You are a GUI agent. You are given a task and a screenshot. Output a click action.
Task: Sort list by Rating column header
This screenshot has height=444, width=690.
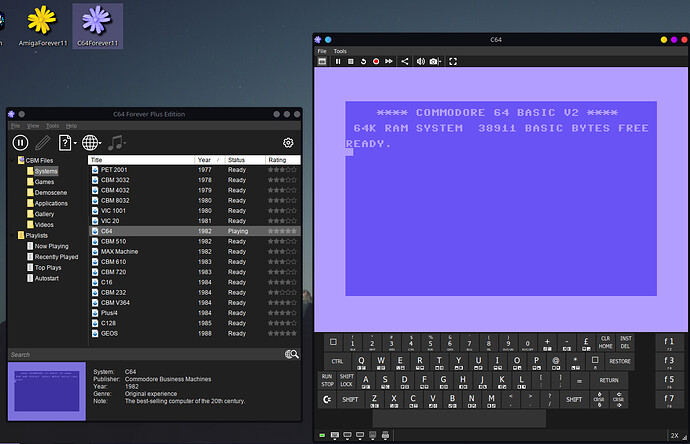point(283,160)
